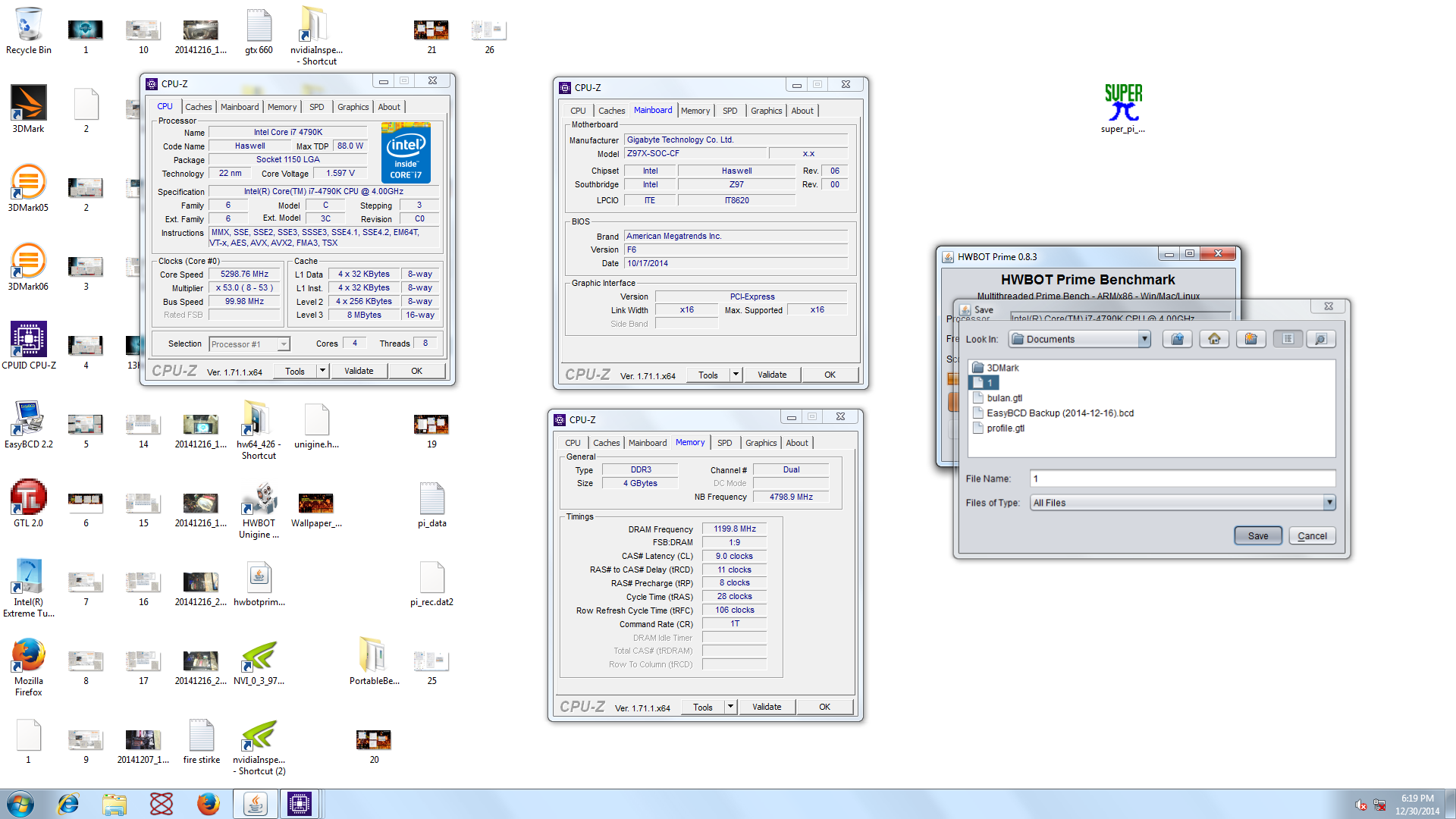Select Mozilla Firefox desktop shortcut
This screenshot has width=1456, height=819.
[x=29, y=667]
